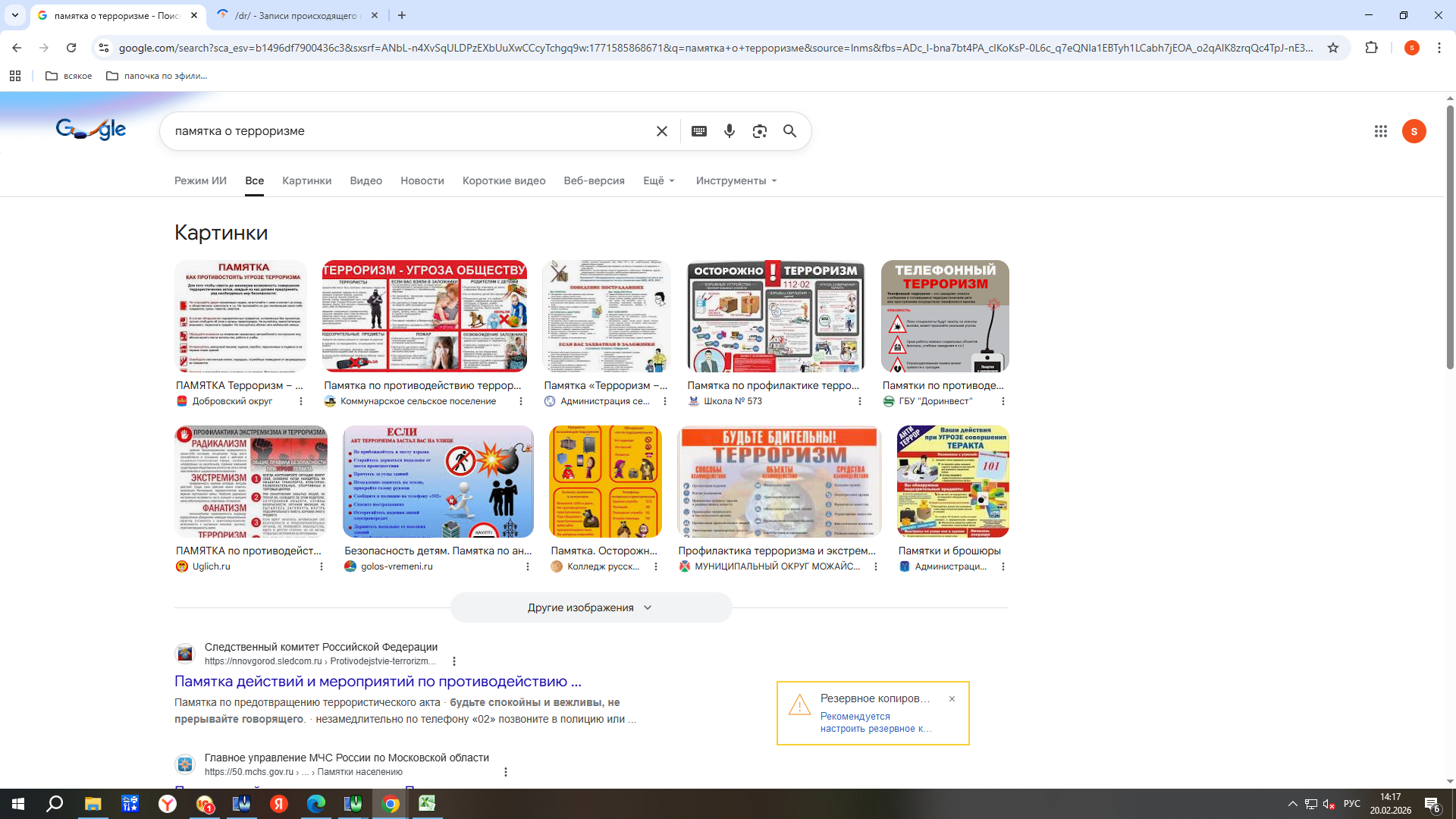Expand the Ещё dropdown
1456x819 pixels.
(x=658, y=180)
